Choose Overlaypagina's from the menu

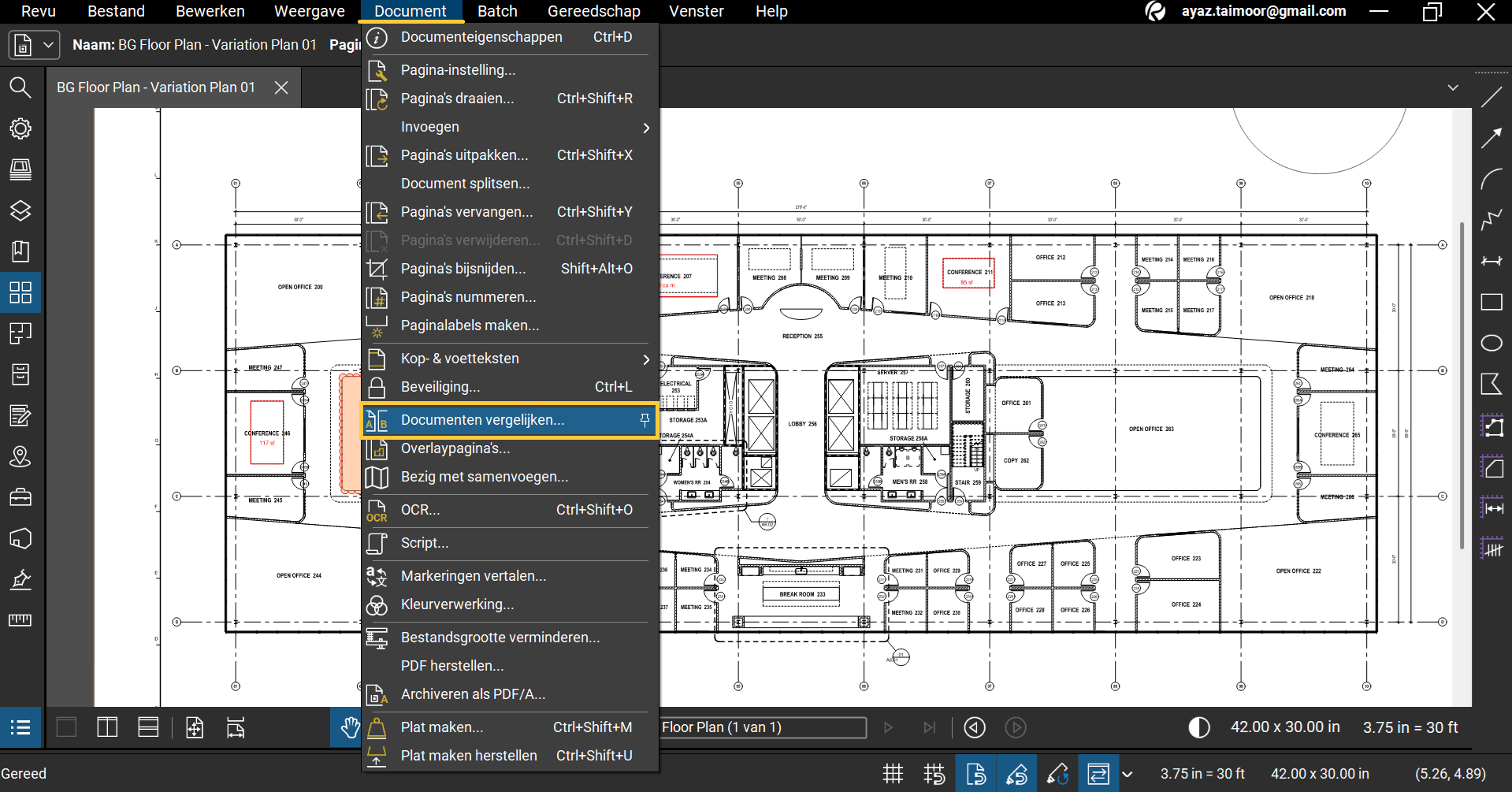point(510,448)
